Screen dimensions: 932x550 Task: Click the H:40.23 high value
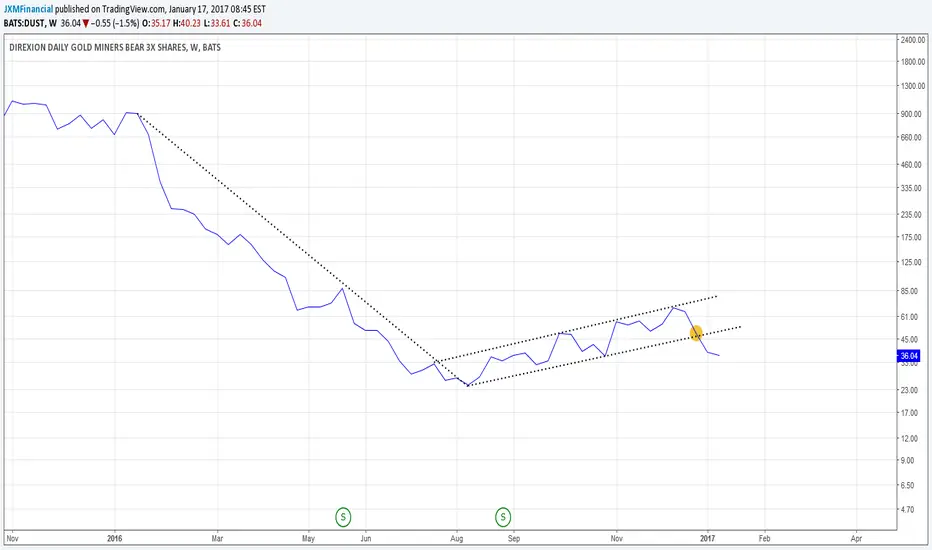tap(187, 23)
